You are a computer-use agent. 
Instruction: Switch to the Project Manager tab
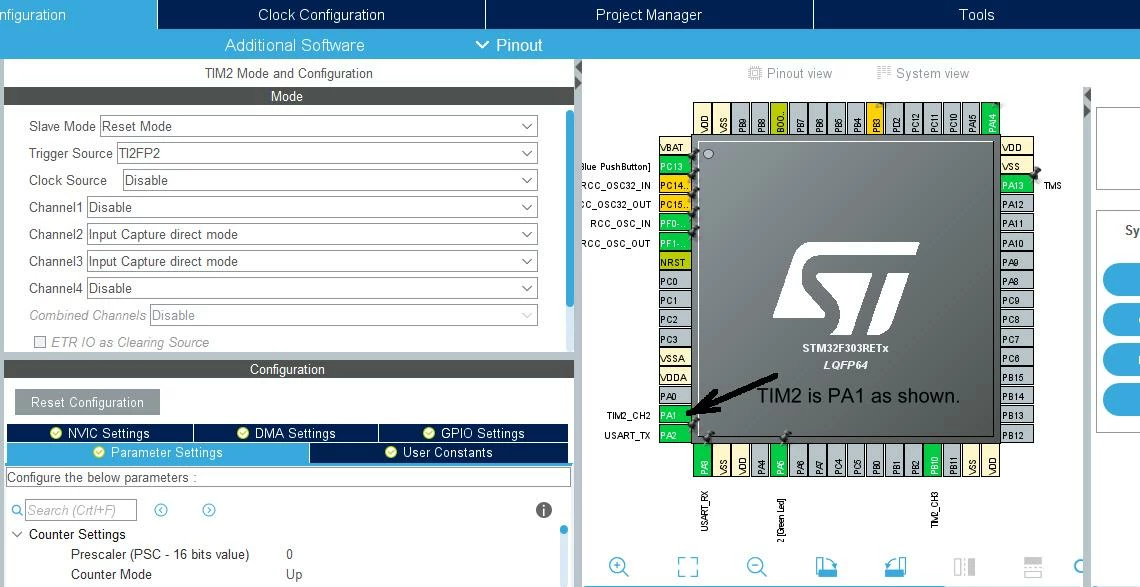point(649,15)
